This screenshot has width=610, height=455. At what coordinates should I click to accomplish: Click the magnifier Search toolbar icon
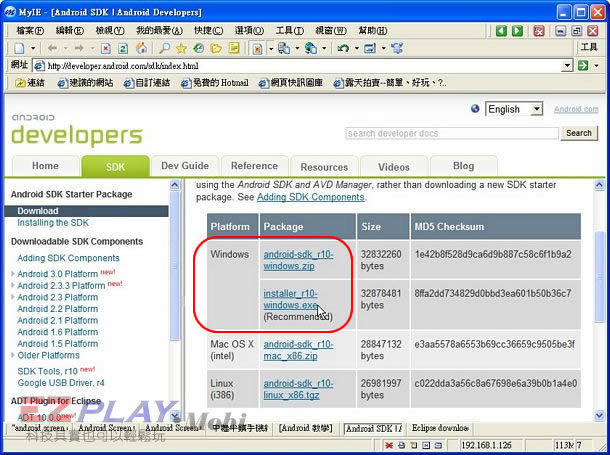pos(165,48)
